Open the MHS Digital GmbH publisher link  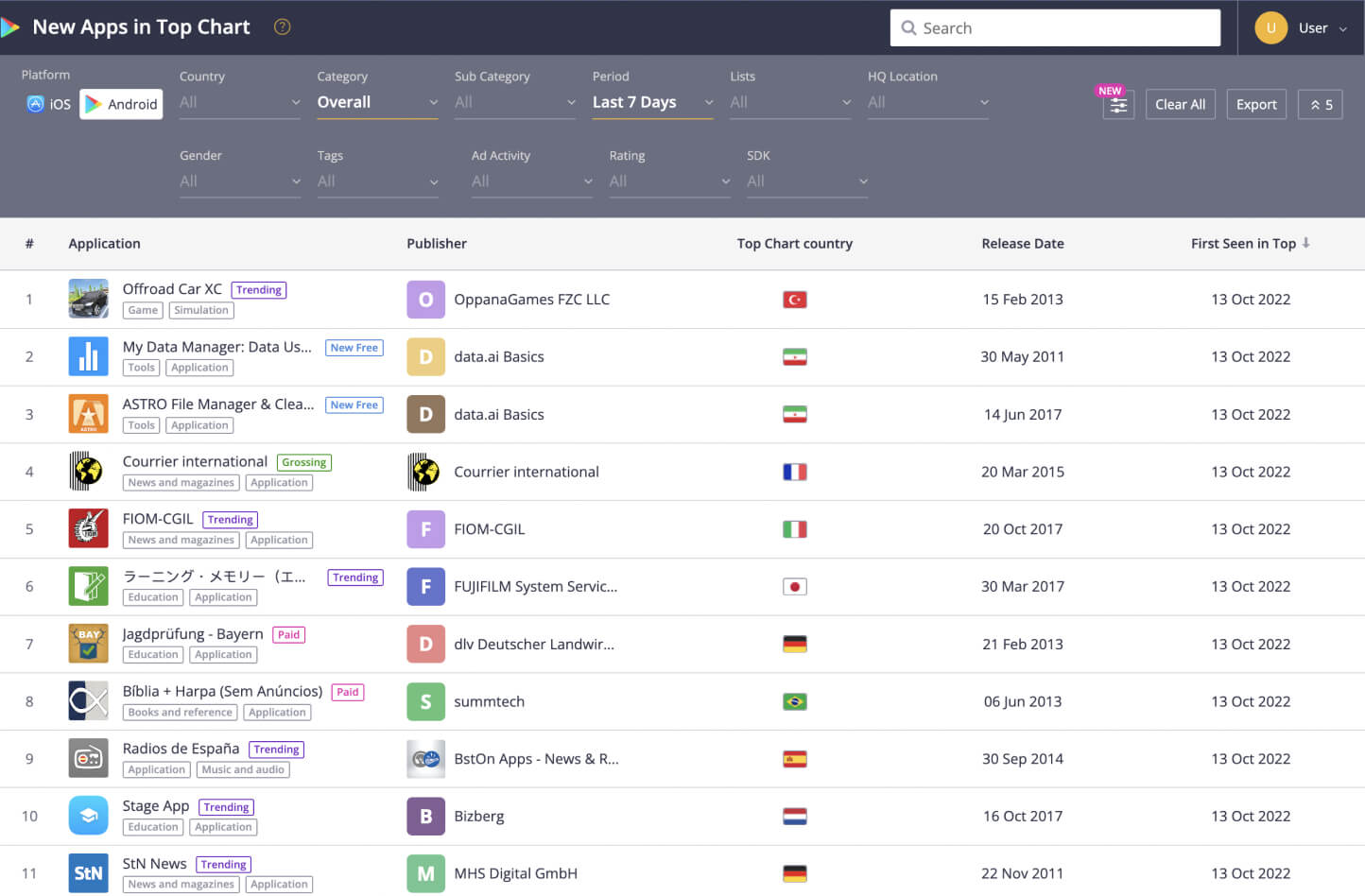point(515,873)
